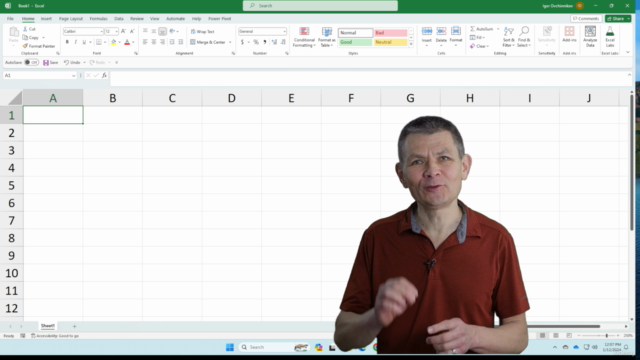Open the Fill dropdown

point(477,38)
